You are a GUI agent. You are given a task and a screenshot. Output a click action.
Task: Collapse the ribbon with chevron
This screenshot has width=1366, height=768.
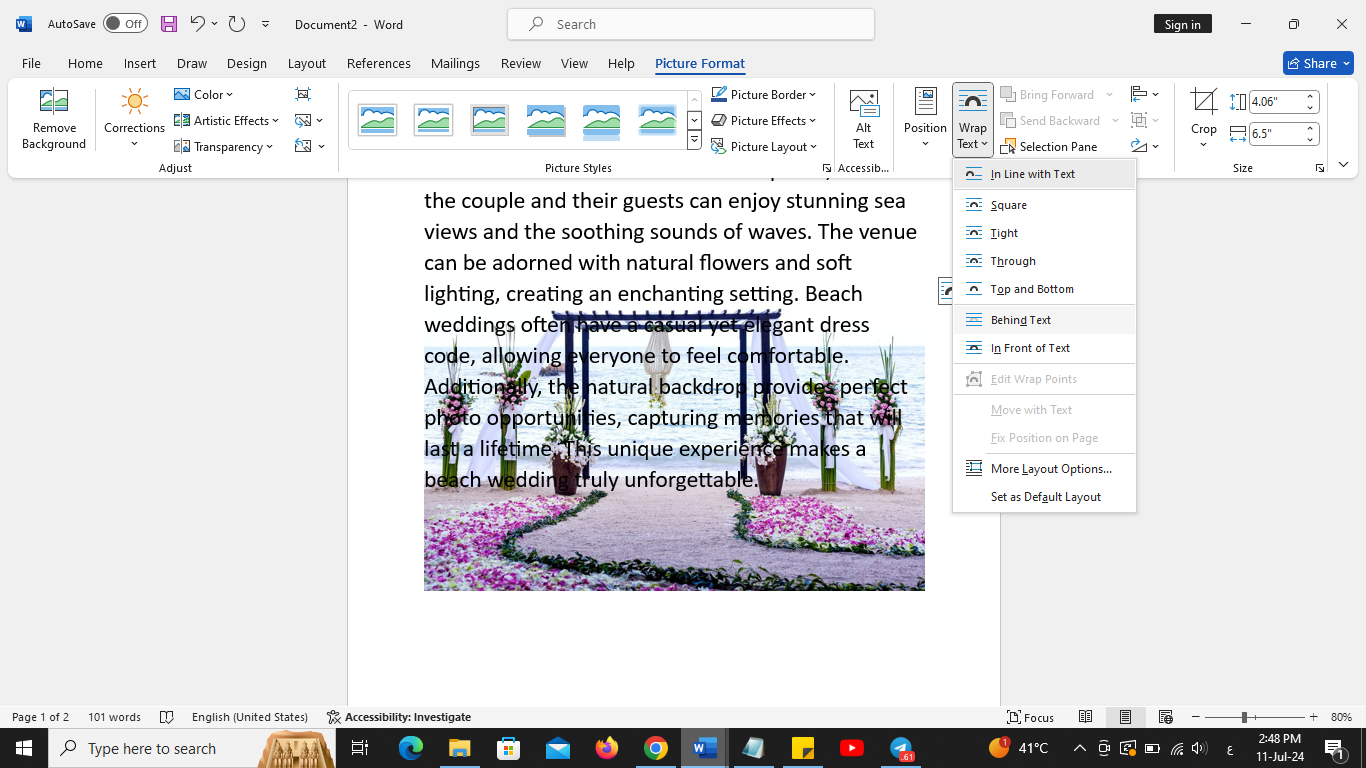[x=1343, y=165]
